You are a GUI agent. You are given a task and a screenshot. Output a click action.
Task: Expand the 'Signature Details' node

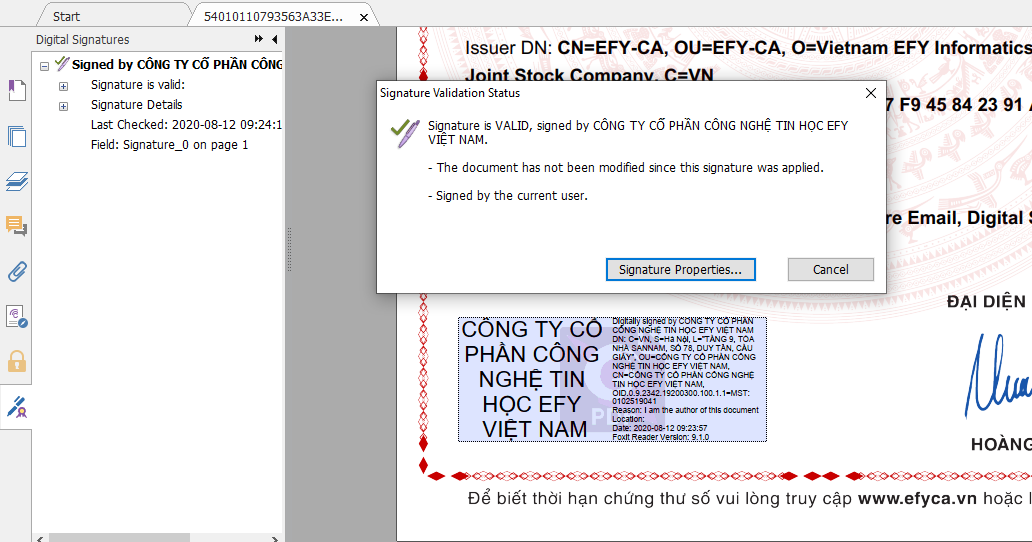(63, 106)
